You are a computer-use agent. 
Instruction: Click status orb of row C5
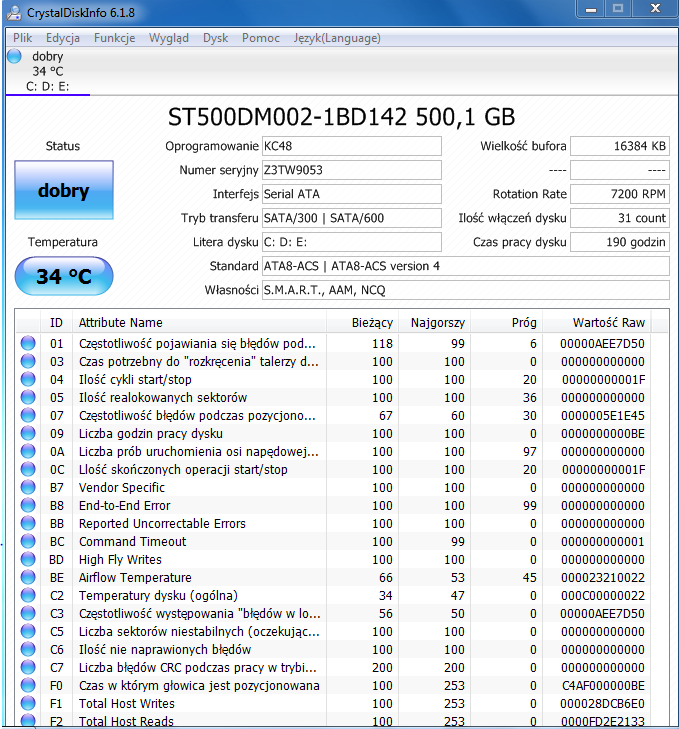28,631
